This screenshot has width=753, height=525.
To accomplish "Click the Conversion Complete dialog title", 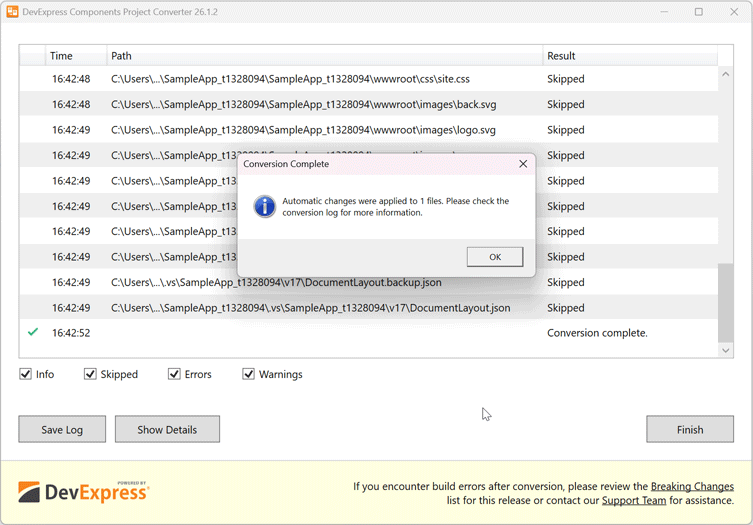I will pyautogui.click(x=286, y=164).
